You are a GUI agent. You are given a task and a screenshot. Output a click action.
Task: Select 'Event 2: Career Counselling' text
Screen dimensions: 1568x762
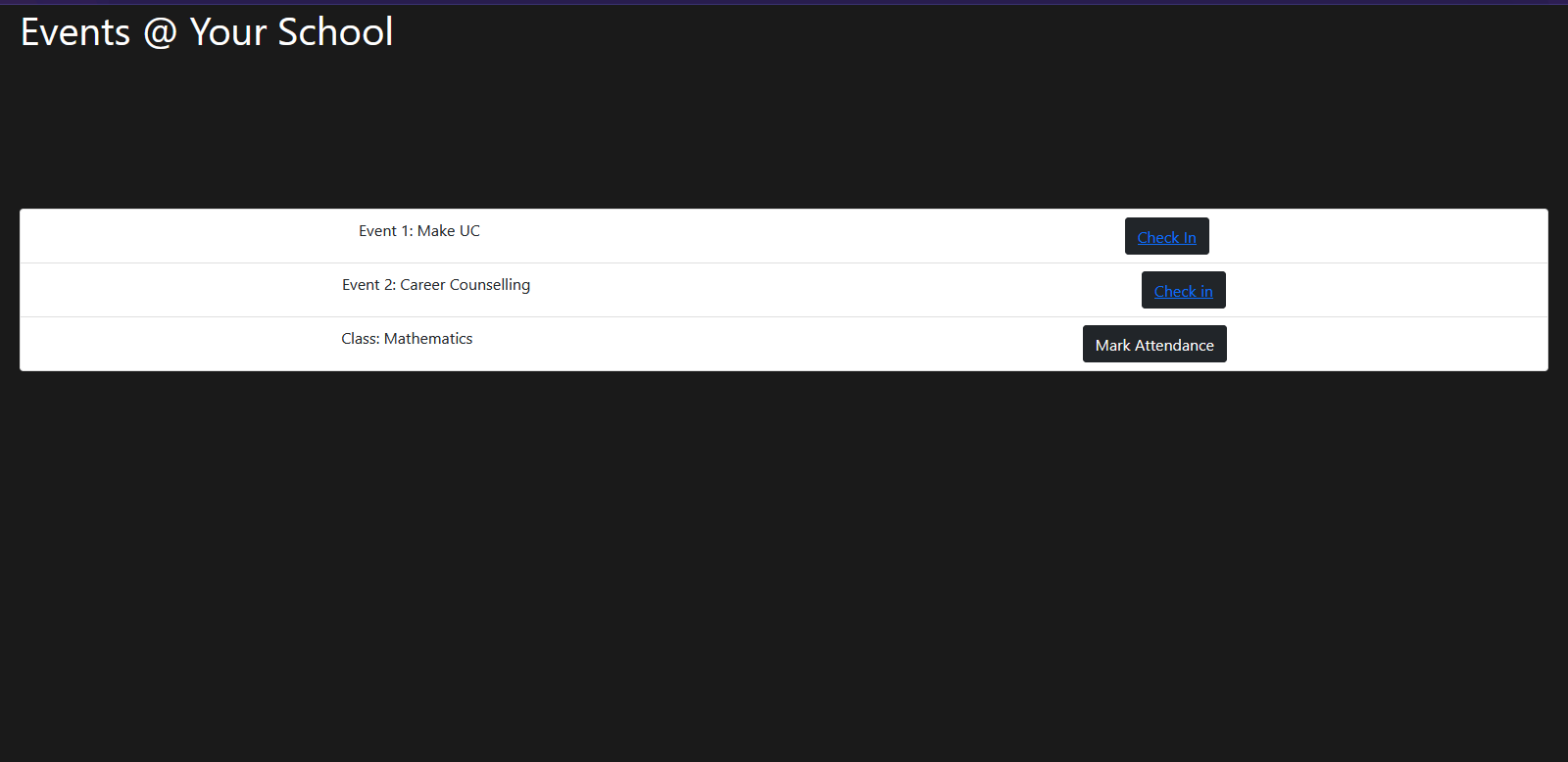[436, 285]
